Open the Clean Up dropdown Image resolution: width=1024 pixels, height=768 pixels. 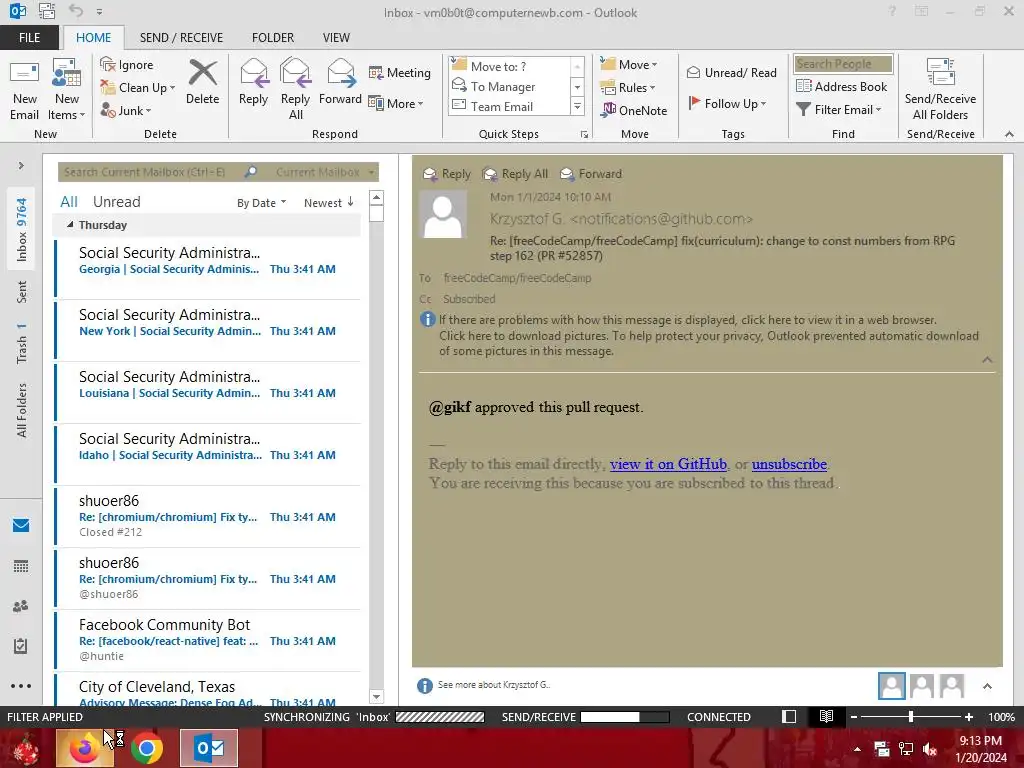pos(140,88)
